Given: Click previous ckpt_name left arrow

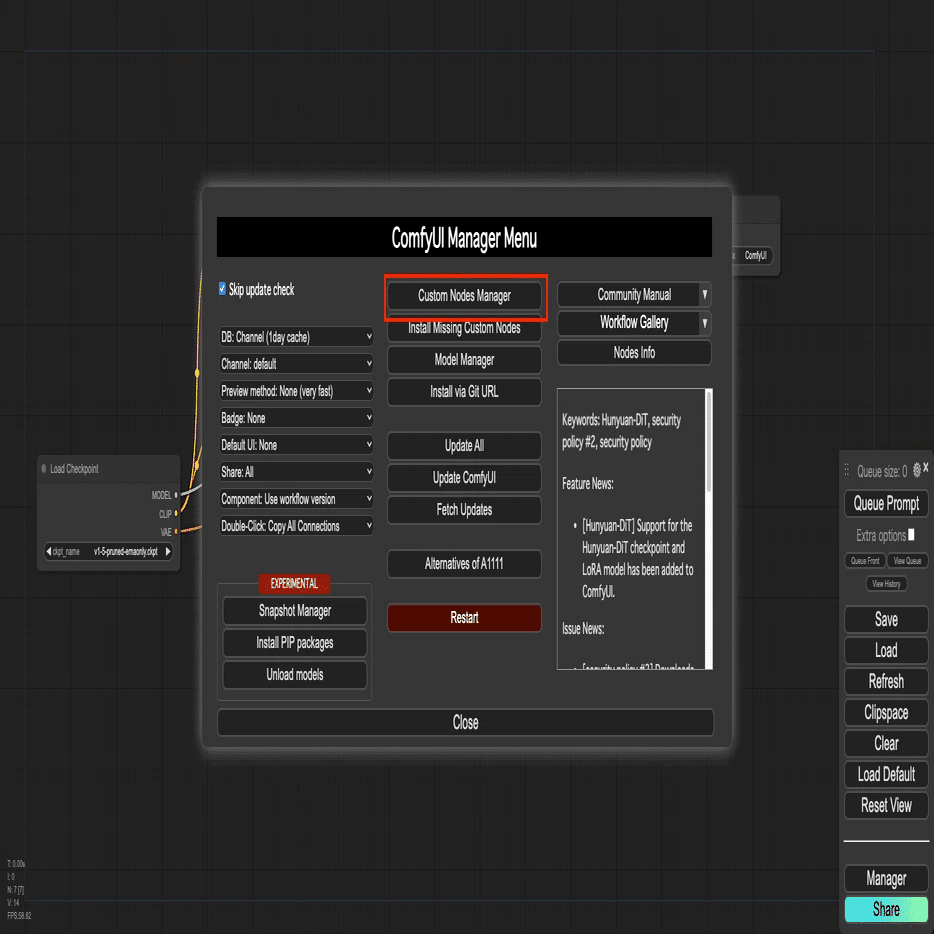Looking at the screenshot, I should pyautogui.click(x=48, y=552).
